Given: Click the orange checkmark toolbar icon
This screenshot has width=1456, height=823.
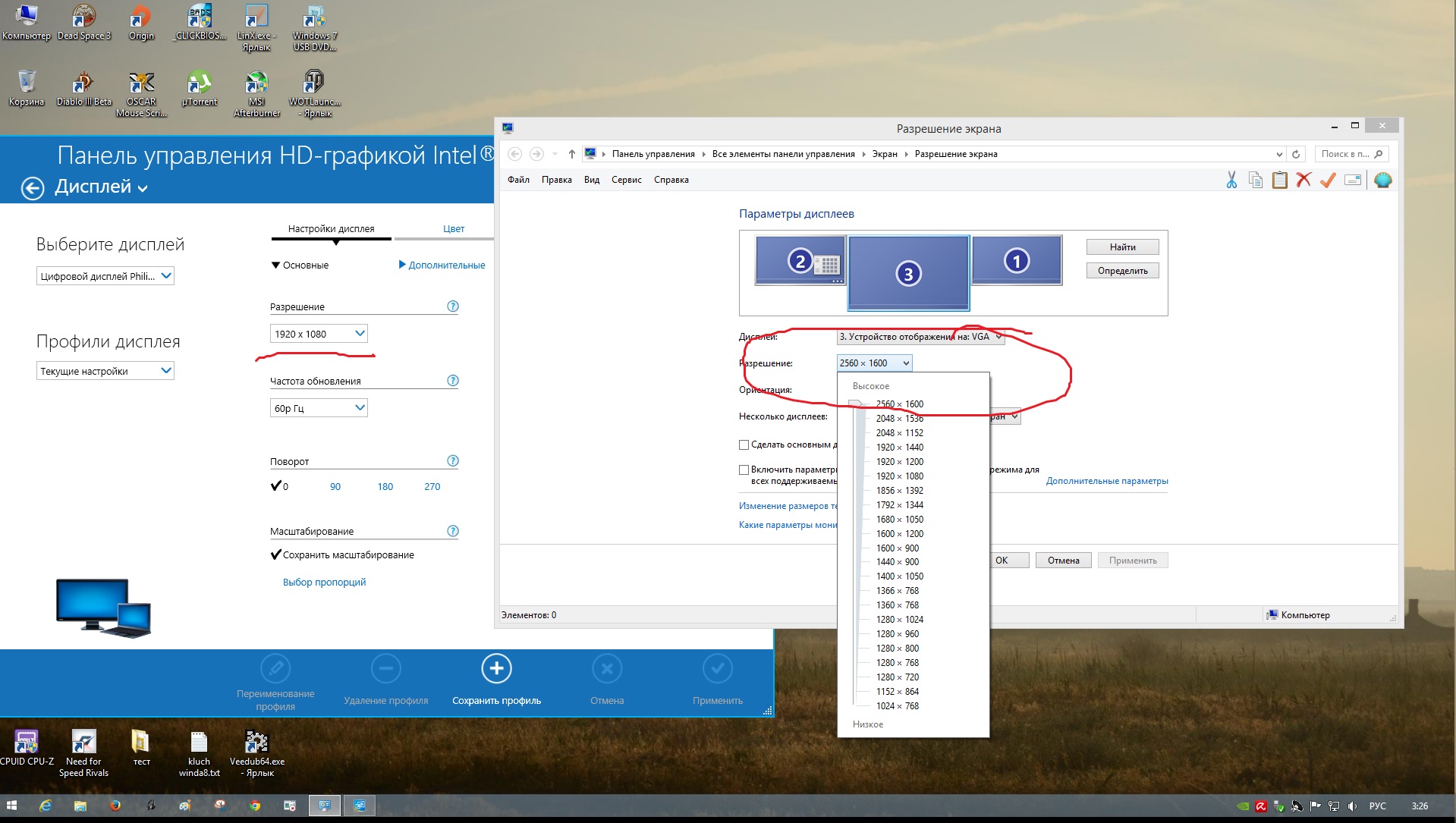Looking at the screenshot, I should click(1328, 180).
